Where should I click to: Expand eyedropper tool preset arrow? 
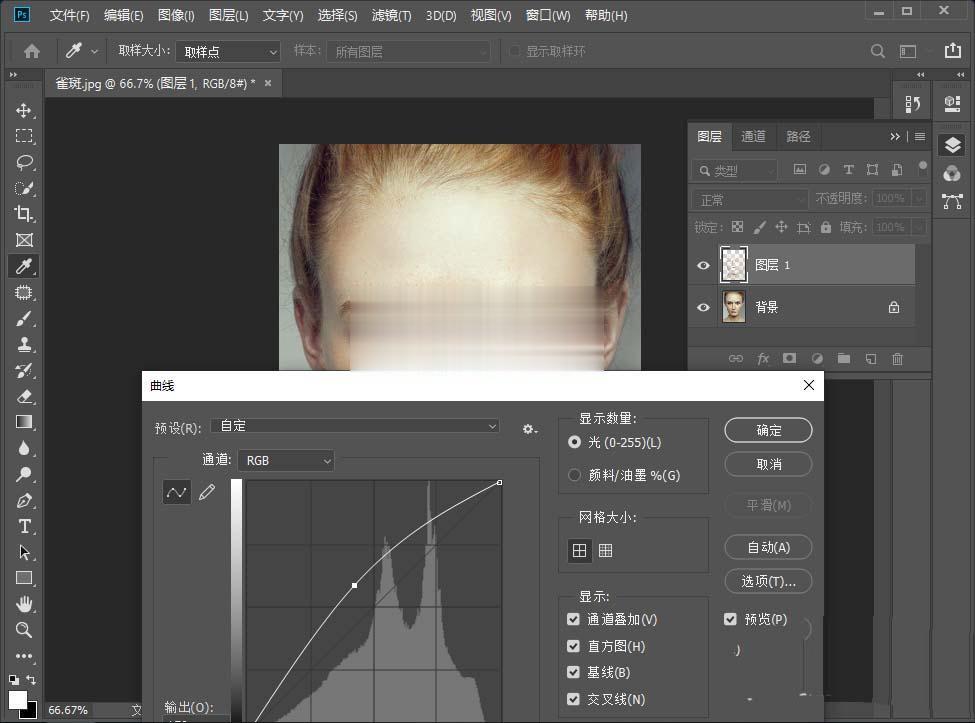(x=95, y=52)
